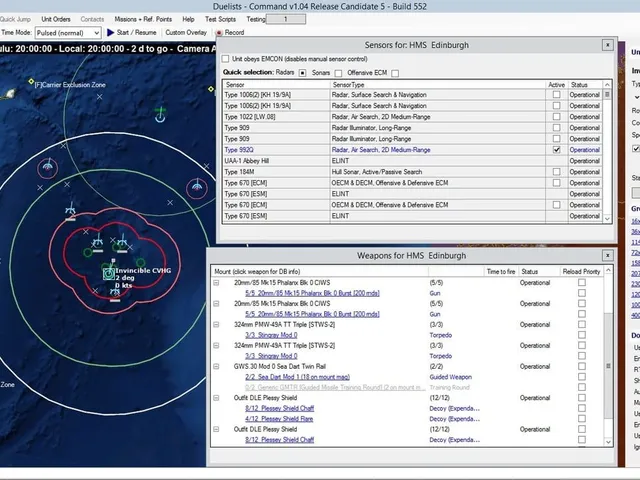Screen dimensions: 640x480
Task: Click the play triangle beside Start / Resume
Action: [x=110, y=32]
